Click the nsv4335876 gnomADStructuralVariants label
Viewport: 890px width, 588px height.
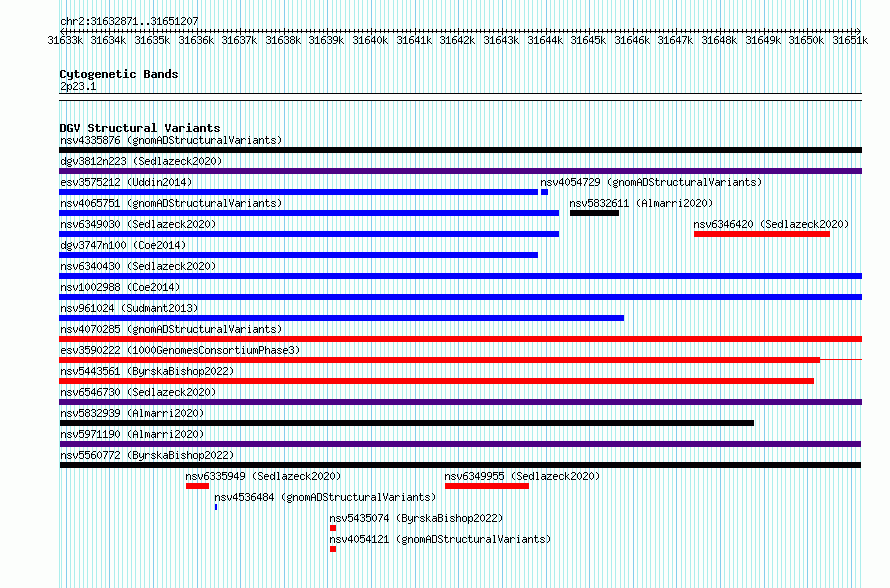tap(171, 140)
